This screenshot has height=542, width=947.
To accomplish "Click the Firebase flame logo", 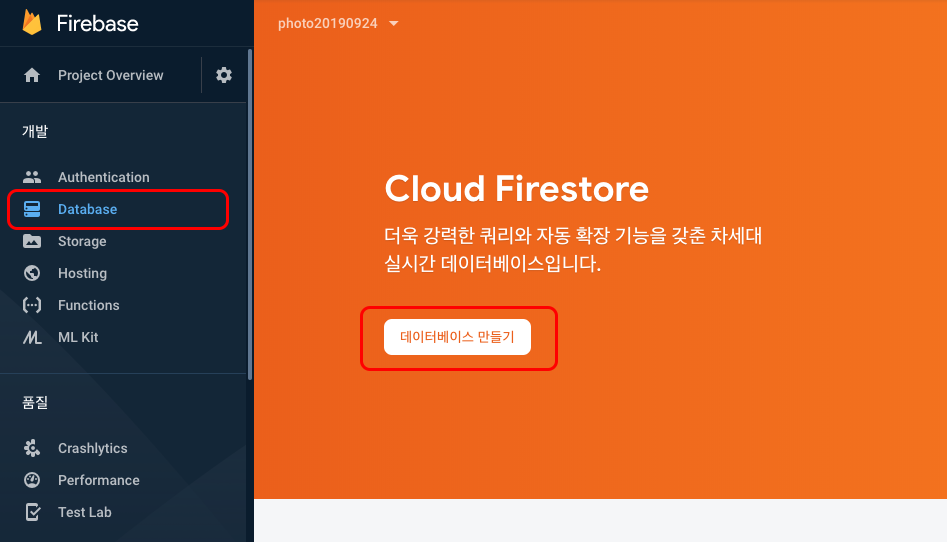I will tap(32, 23).
